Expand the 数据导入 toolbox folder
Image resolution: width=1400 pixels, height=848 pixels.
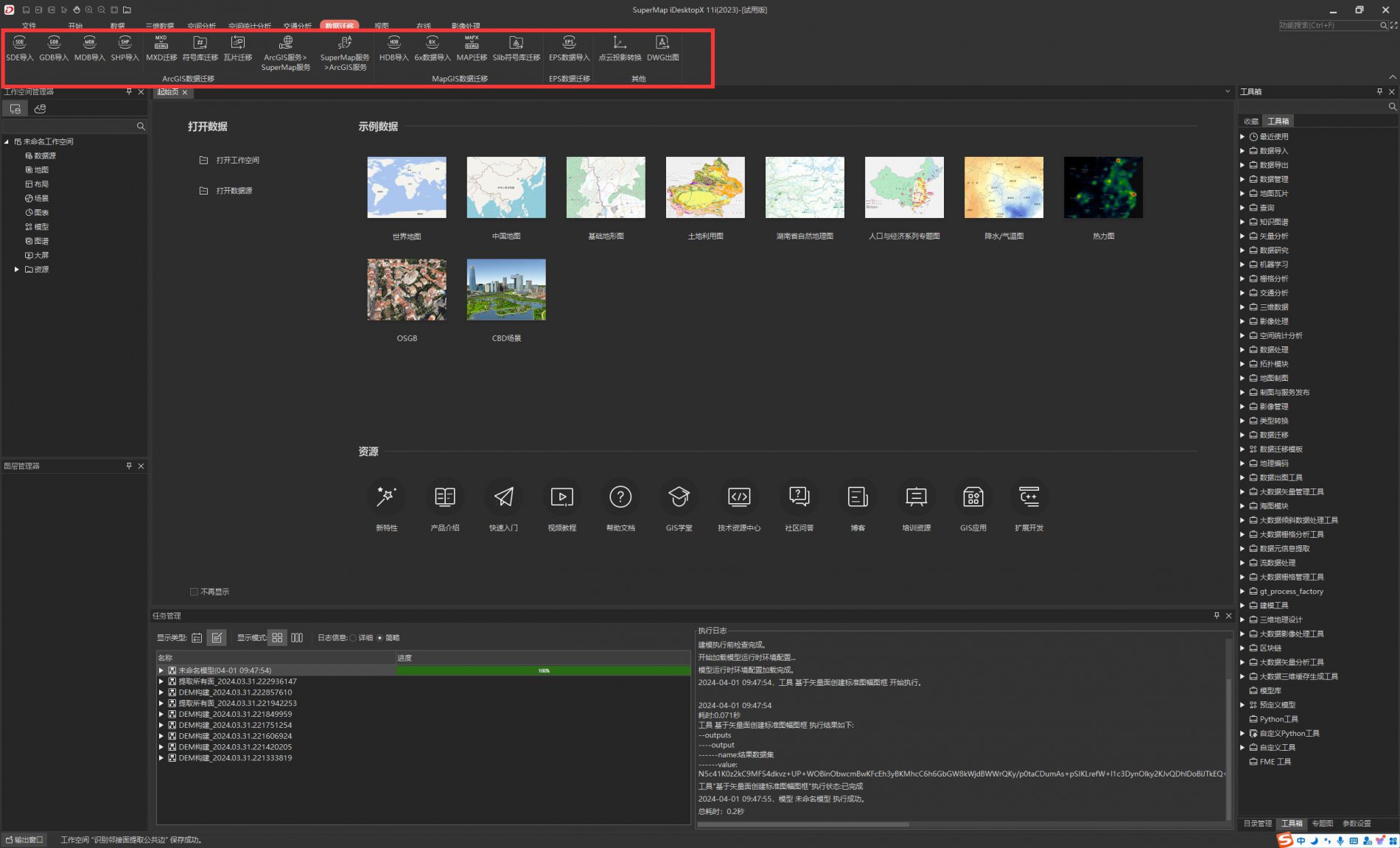[1242, 151]
